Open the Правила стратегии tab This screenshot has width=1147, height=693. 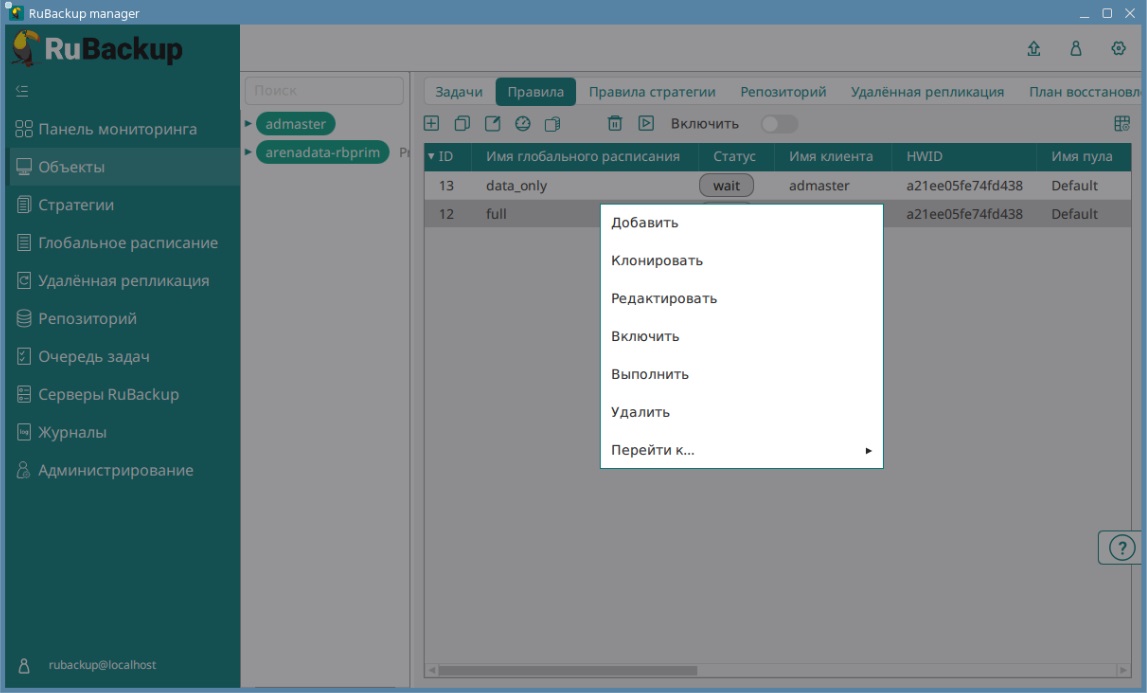coord(652,92)
